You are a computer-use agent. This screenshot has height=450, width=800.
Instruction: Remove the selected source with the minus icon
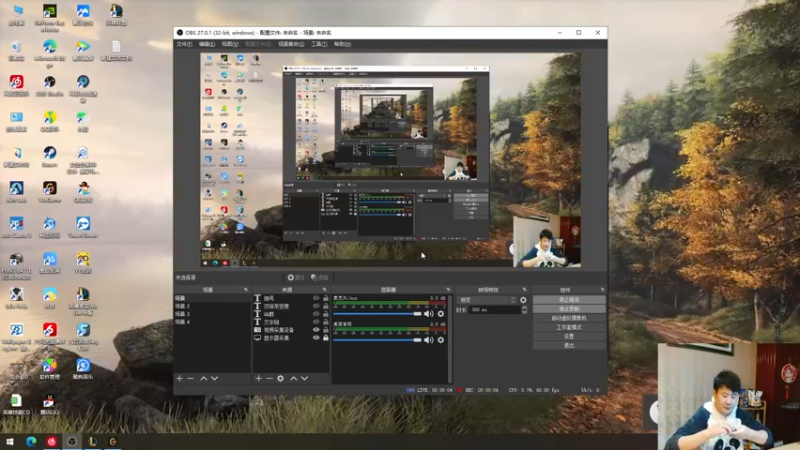click(269, 379)
